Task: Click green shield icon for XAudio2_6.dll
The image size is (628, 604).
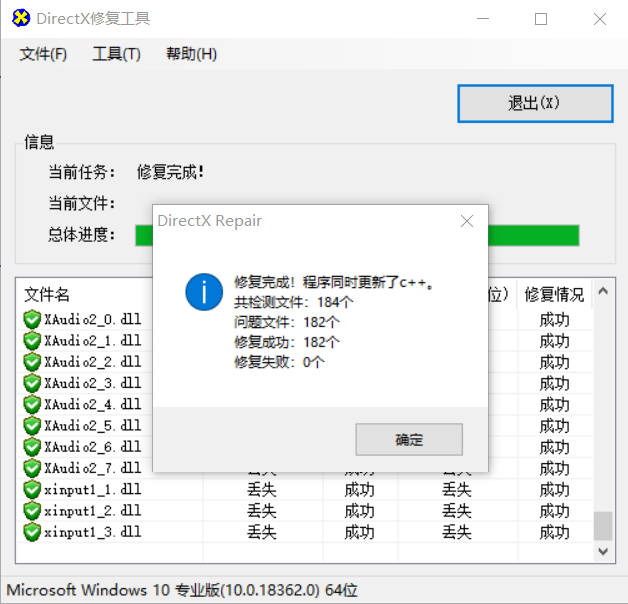Action: pyautogui.click(x=32, y=447)
